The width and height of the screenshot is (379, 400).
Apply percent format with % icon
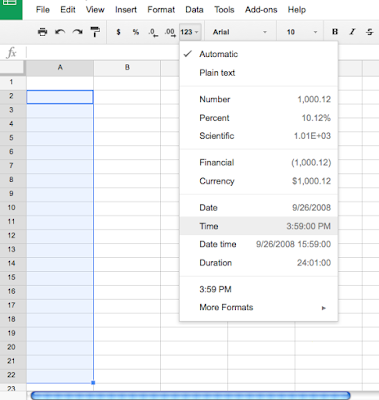click(135, 32)
